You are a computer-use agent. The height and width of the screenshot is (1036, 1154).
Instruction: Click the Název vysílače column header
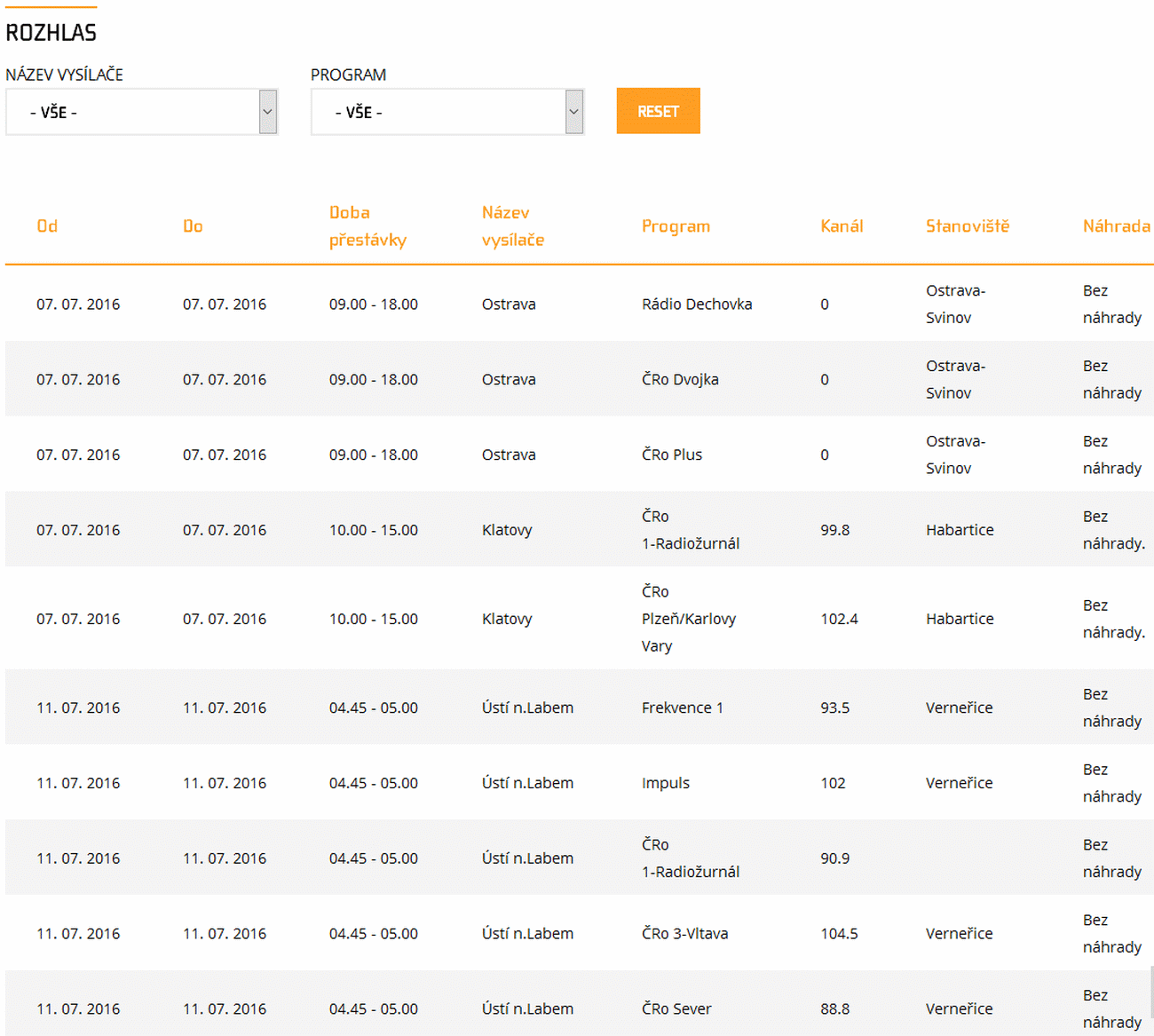513,226
